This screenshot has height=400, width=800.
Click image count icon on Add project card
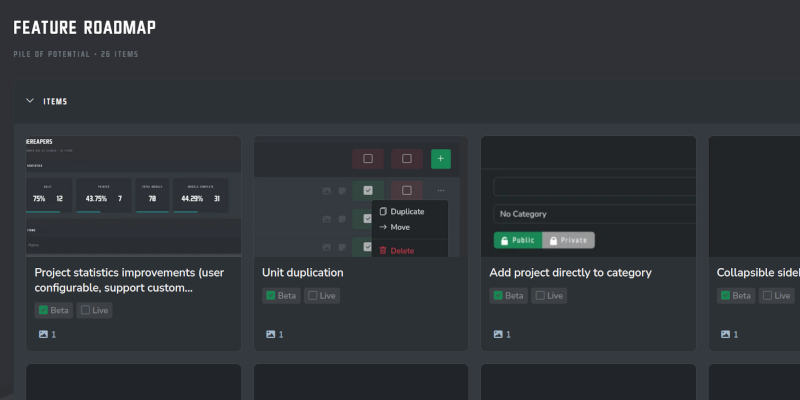498,334
